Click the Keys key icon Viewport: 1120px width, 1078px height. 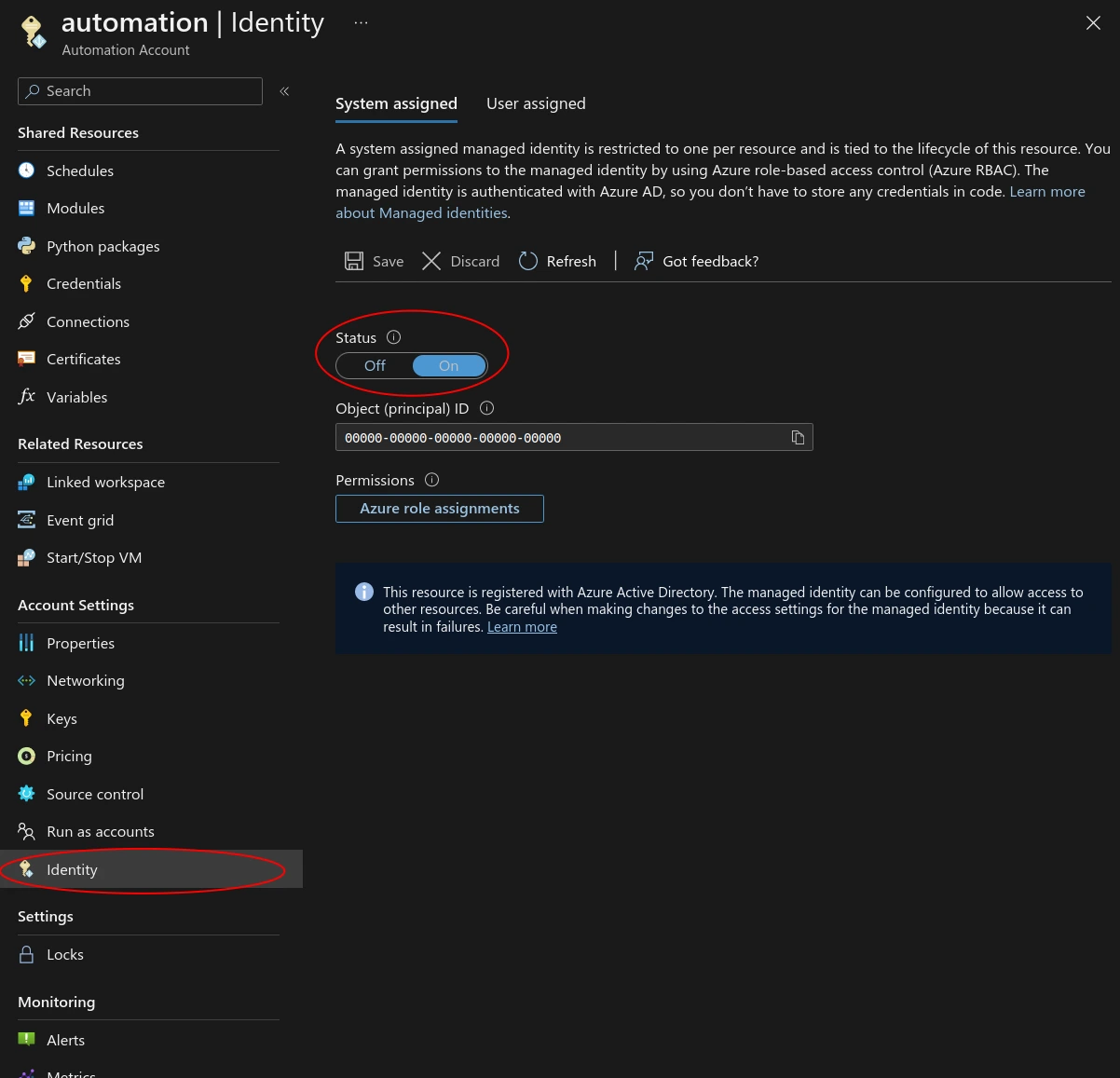26,718
